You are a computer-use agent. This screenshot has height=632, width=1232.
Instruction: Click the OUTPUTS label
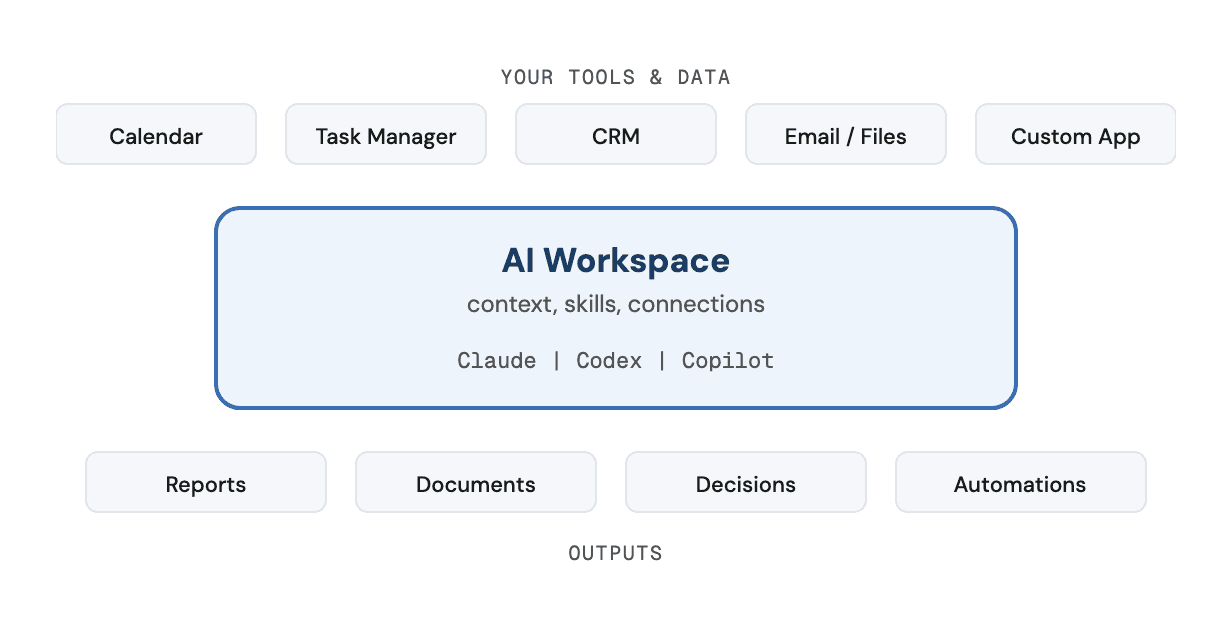pos(616,553)
